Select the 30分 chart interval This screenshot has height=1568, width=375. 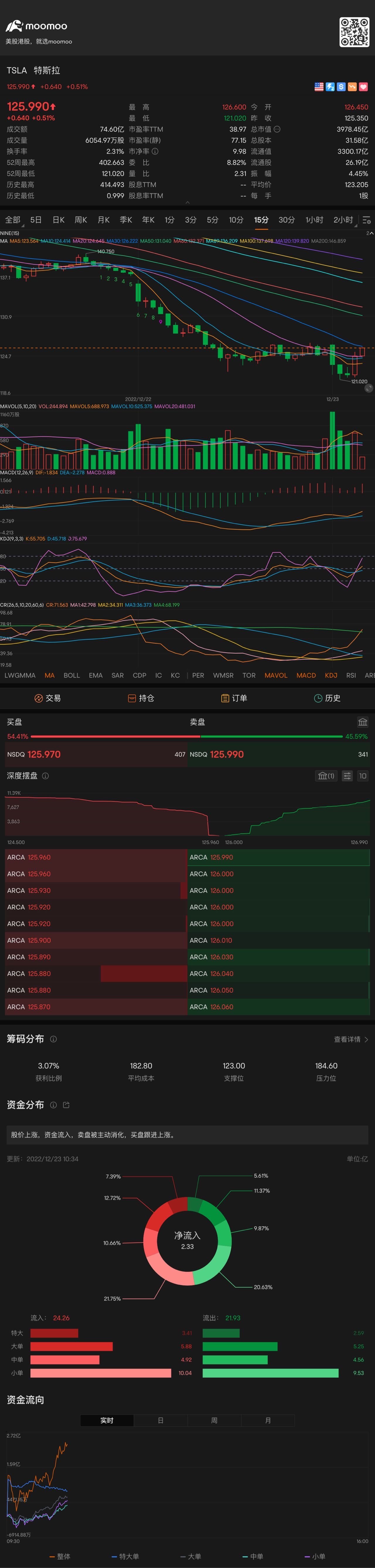coord(287,220)
